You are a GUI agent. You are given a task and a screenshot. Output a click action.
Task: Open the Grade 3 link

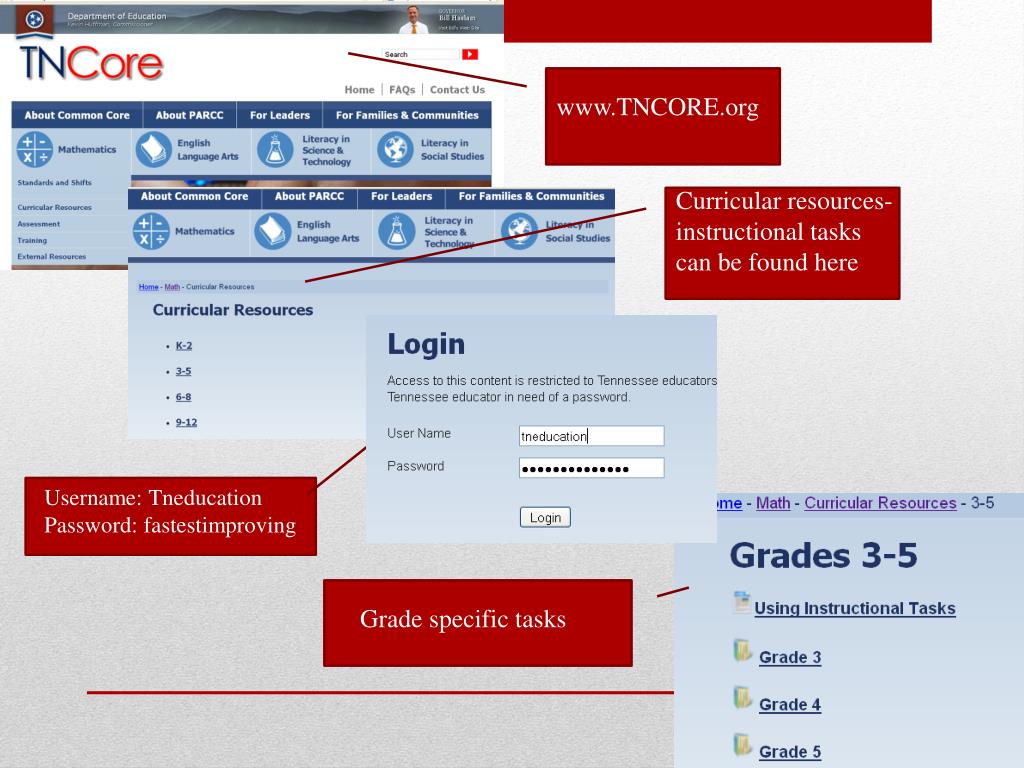(790, 657)
